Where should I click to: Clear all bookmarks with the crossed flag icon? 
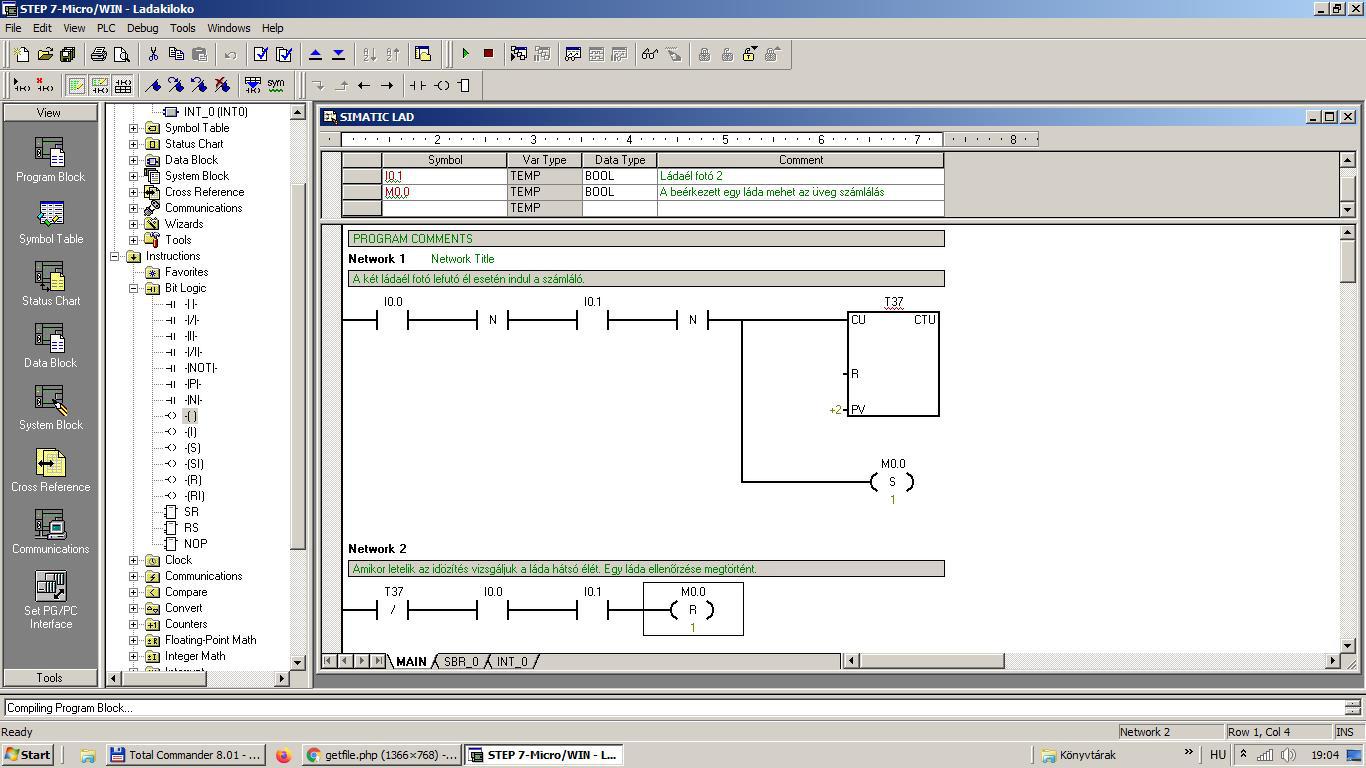pos(222,85)
